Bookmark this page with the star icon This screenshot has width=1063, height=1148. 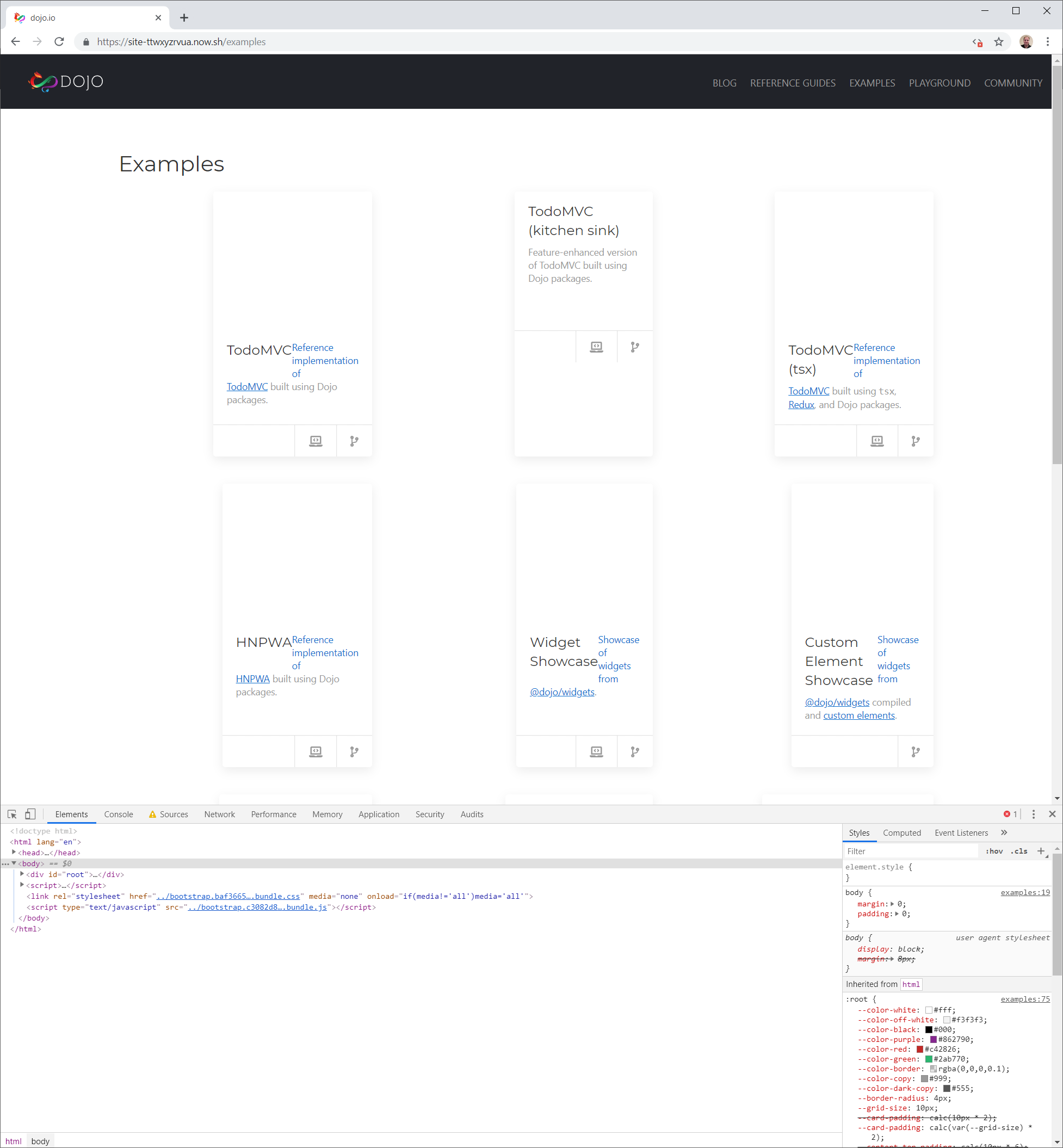click(x=999, y=42)
